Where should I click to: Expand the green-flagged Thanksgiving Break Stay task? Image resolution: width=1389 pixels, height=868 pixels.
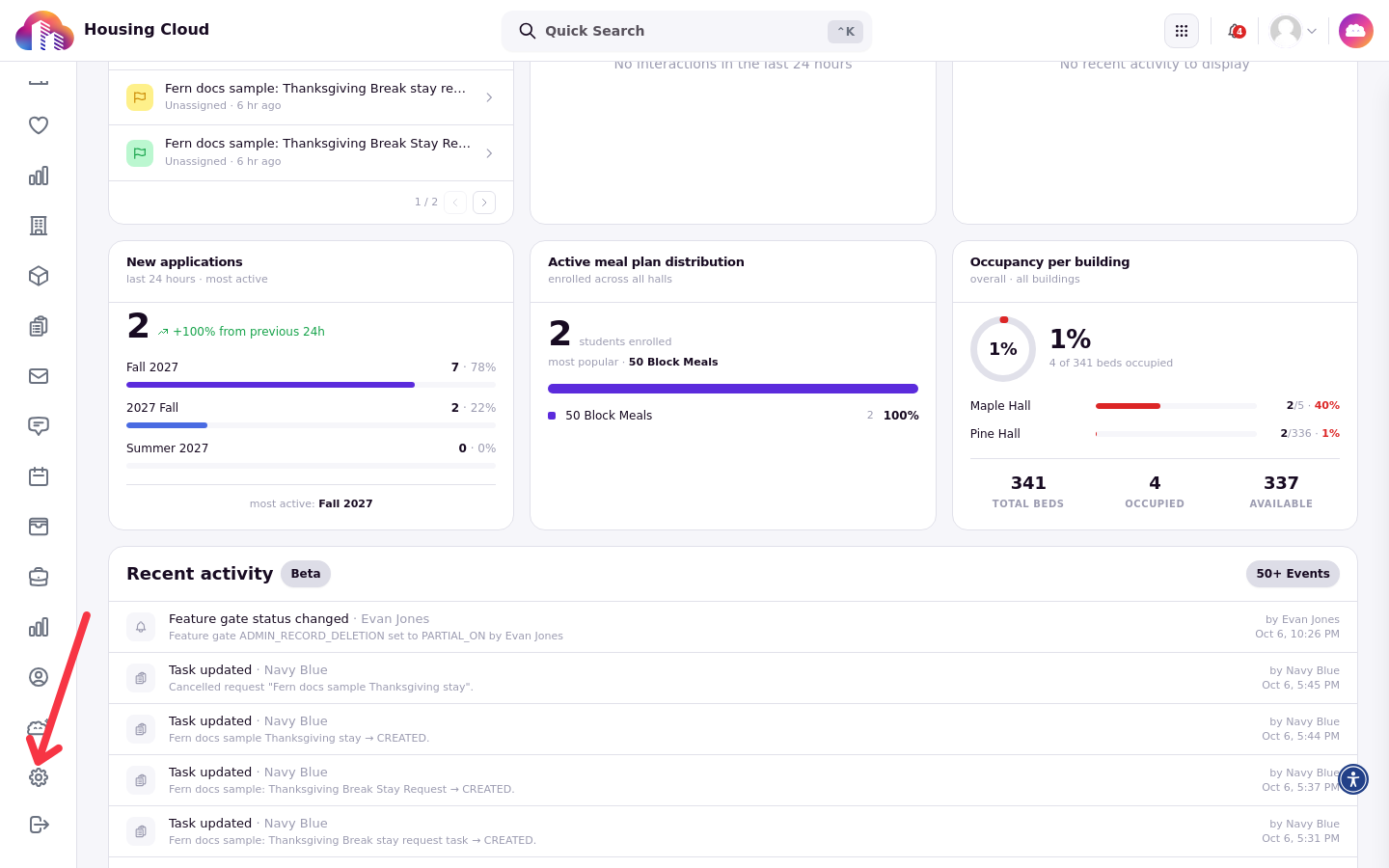(x=311, y=153)
